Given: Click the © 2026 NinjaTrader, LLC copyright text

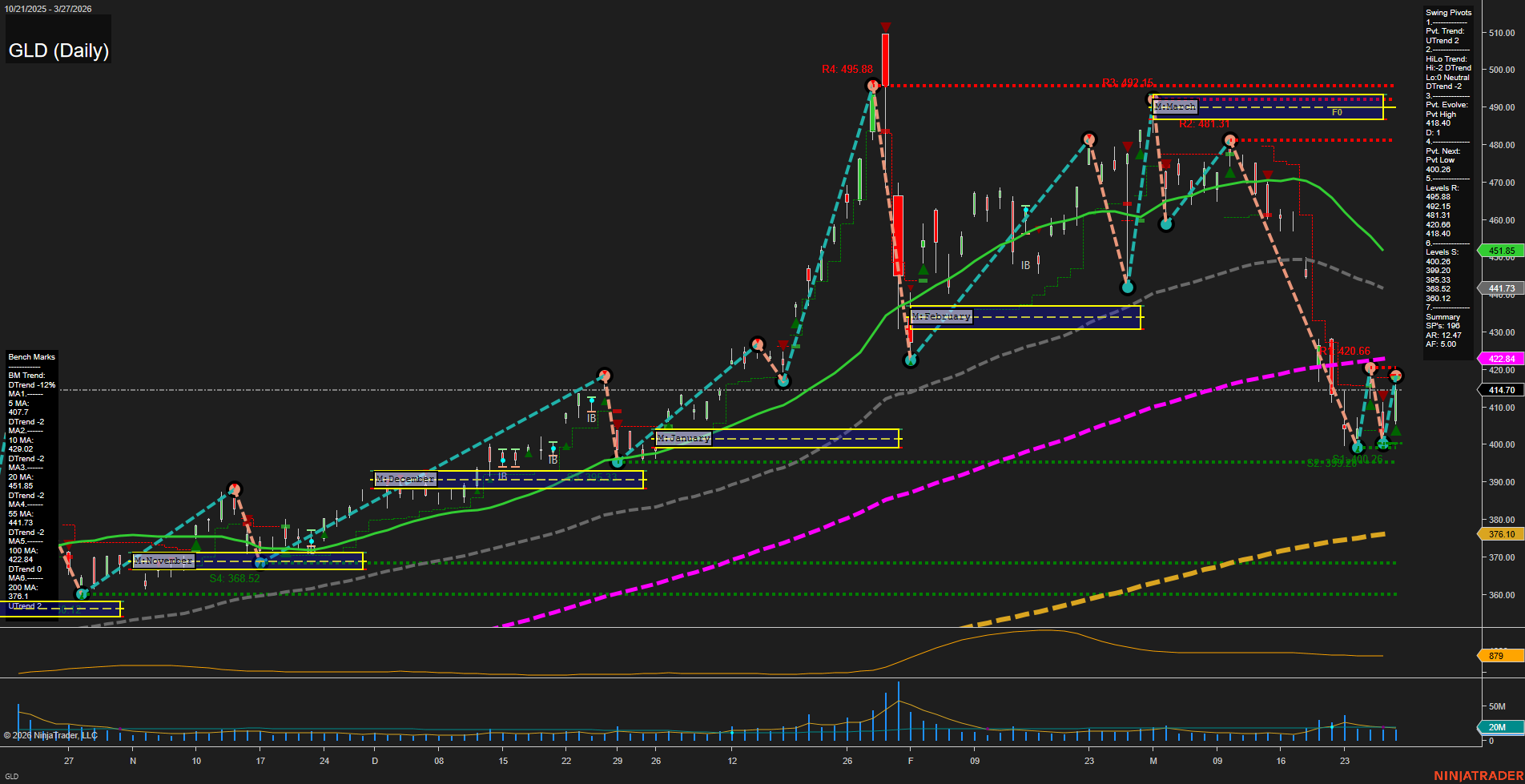Looking at the screenshot, I should [x=50, y=735].
